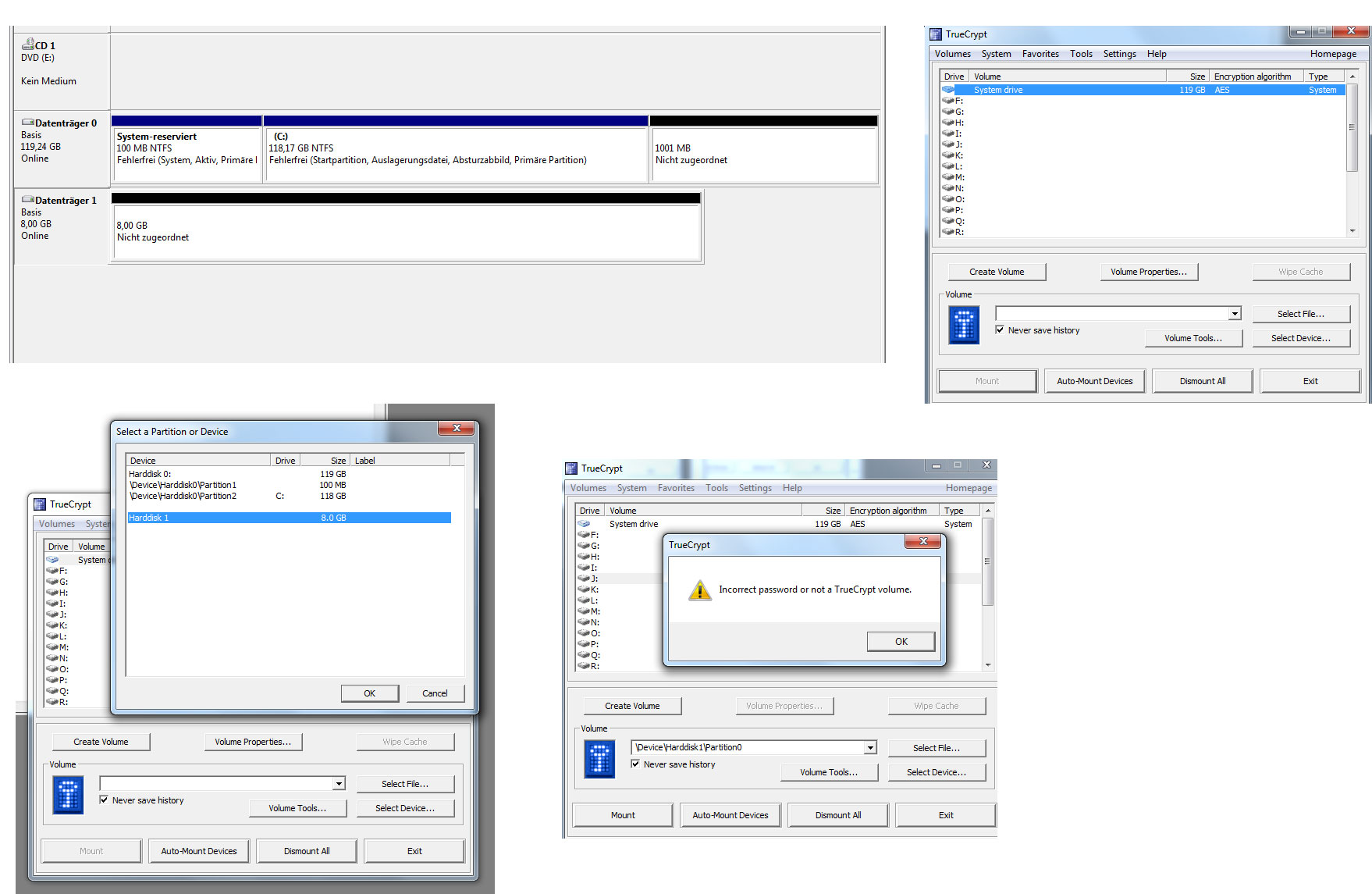
Task: Click the TrueCrypt volume icon in top-right window
Action: (964, 325)
